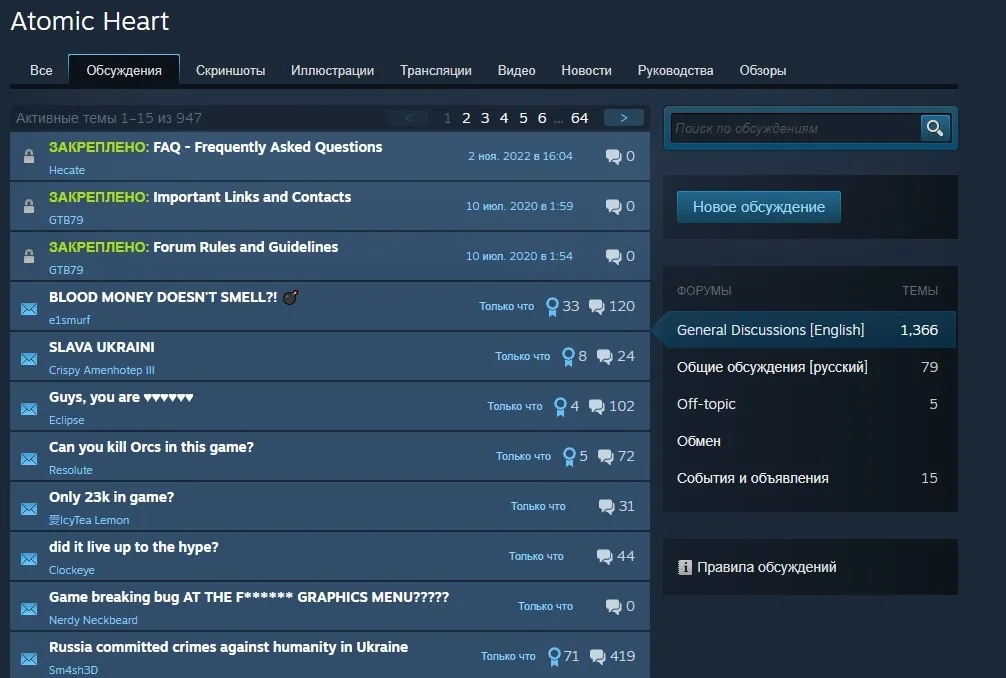Open Правила обсуждений link
This screenshot has height=678, width=1006.
pos(766,567)
